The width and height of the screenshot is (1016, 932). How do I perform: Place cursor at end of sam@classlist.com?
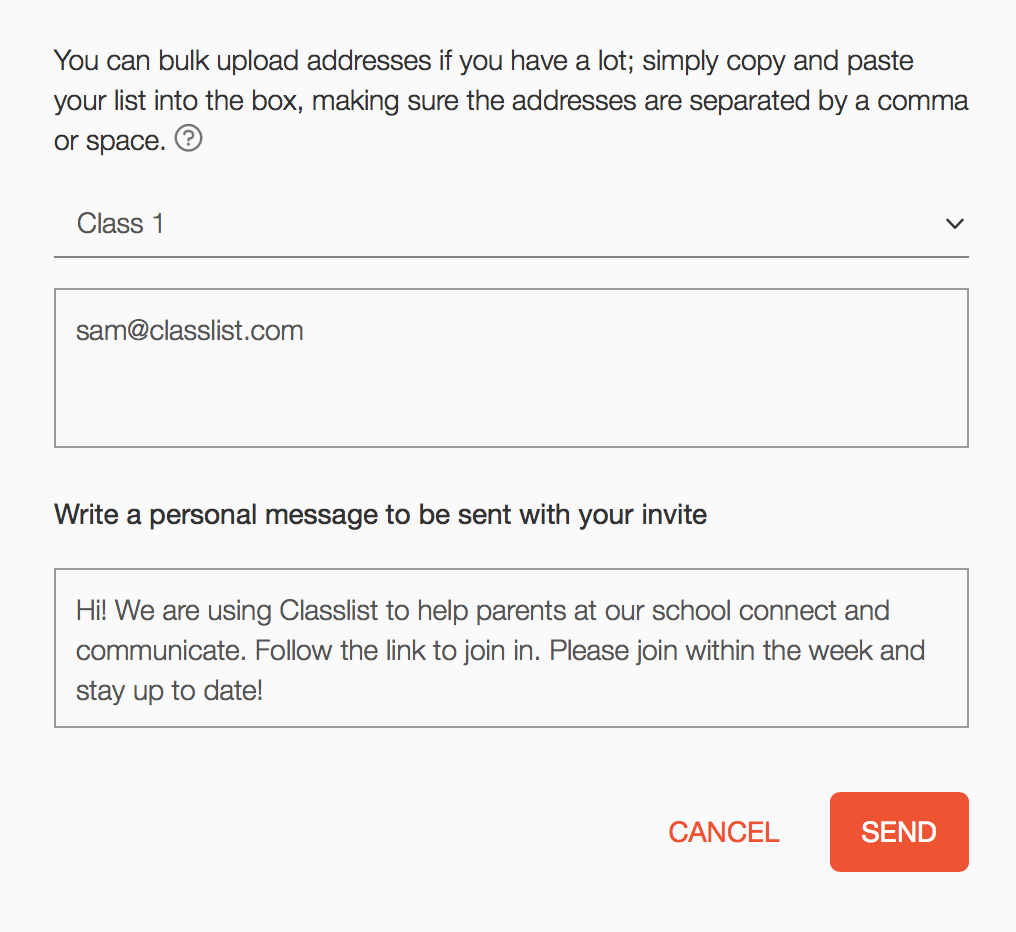[304, 331]
